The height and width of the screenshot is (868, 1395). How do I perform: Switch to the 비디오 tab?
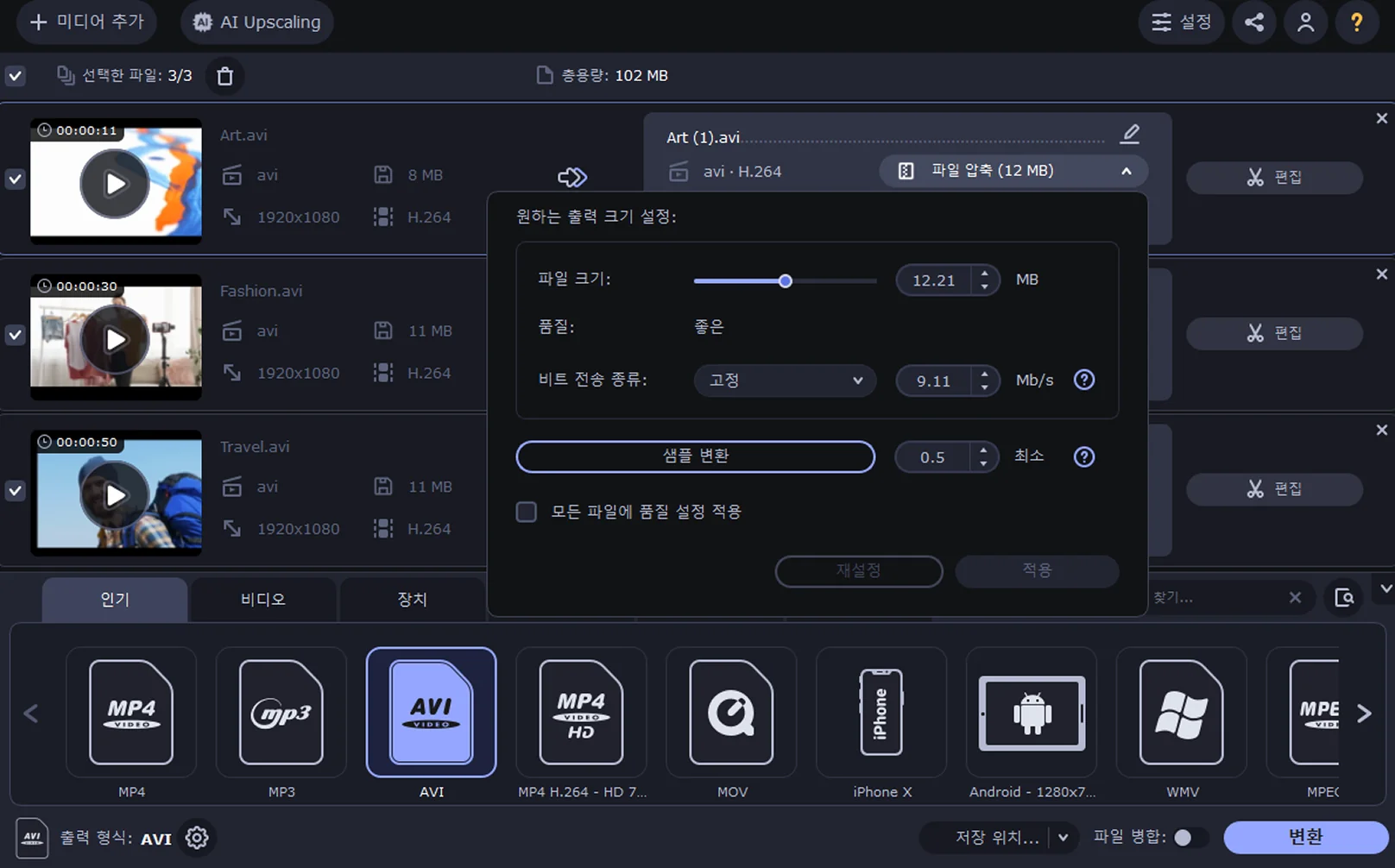coord(262,599)
